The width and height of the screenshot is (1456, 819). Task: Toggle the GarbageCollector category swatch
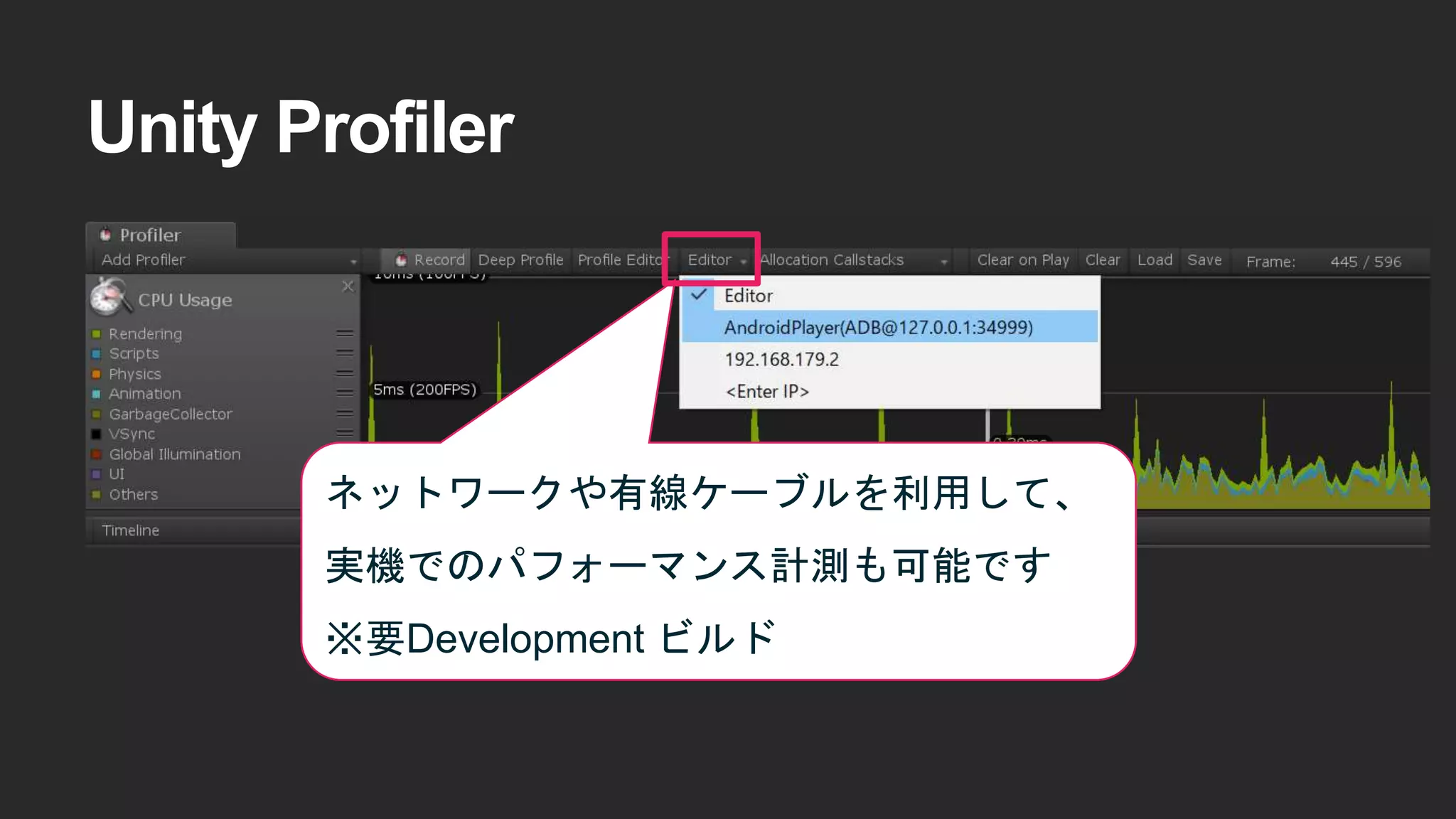point(97,414)
